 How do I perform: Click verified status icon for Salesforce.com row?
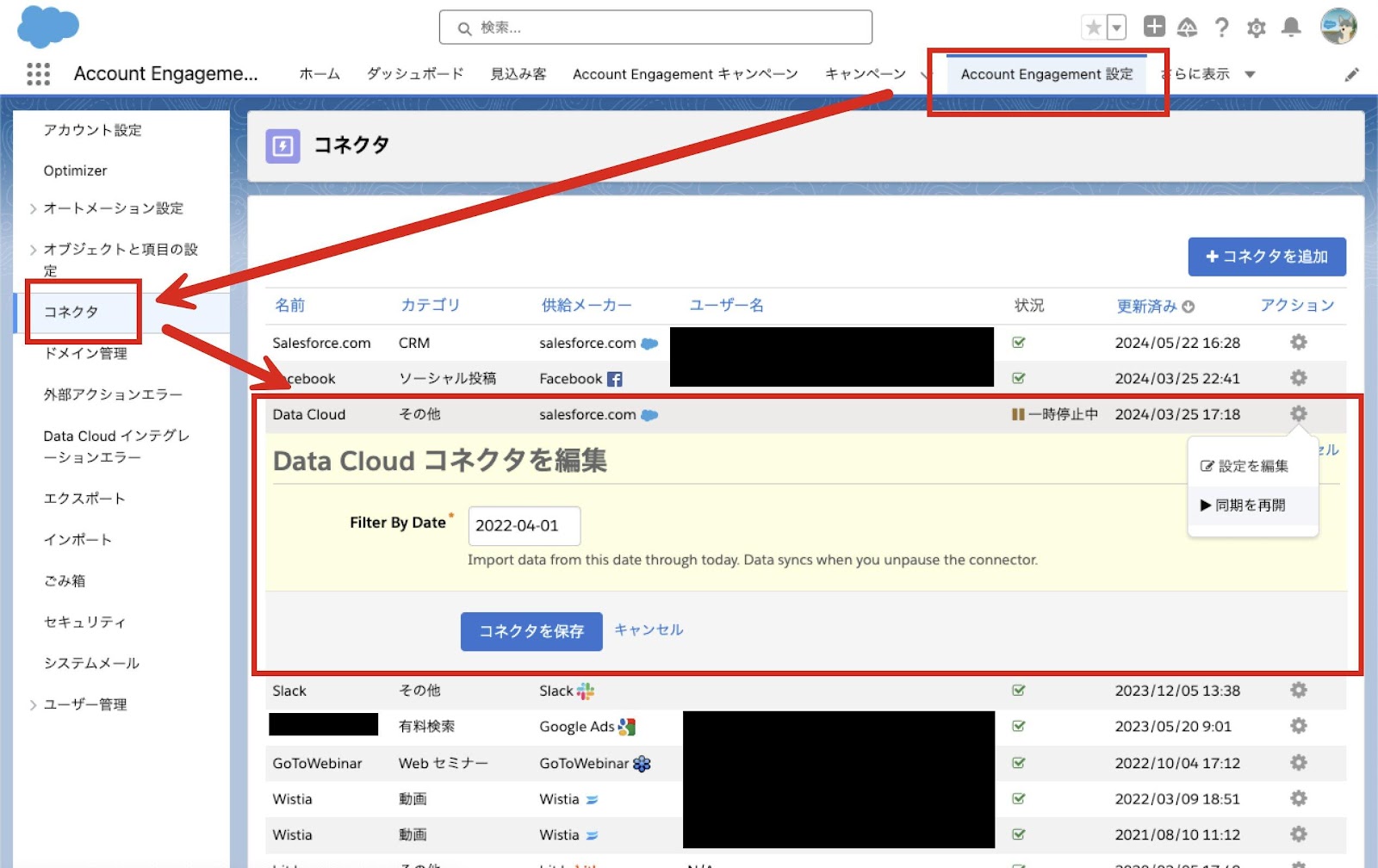[1019, 343]
